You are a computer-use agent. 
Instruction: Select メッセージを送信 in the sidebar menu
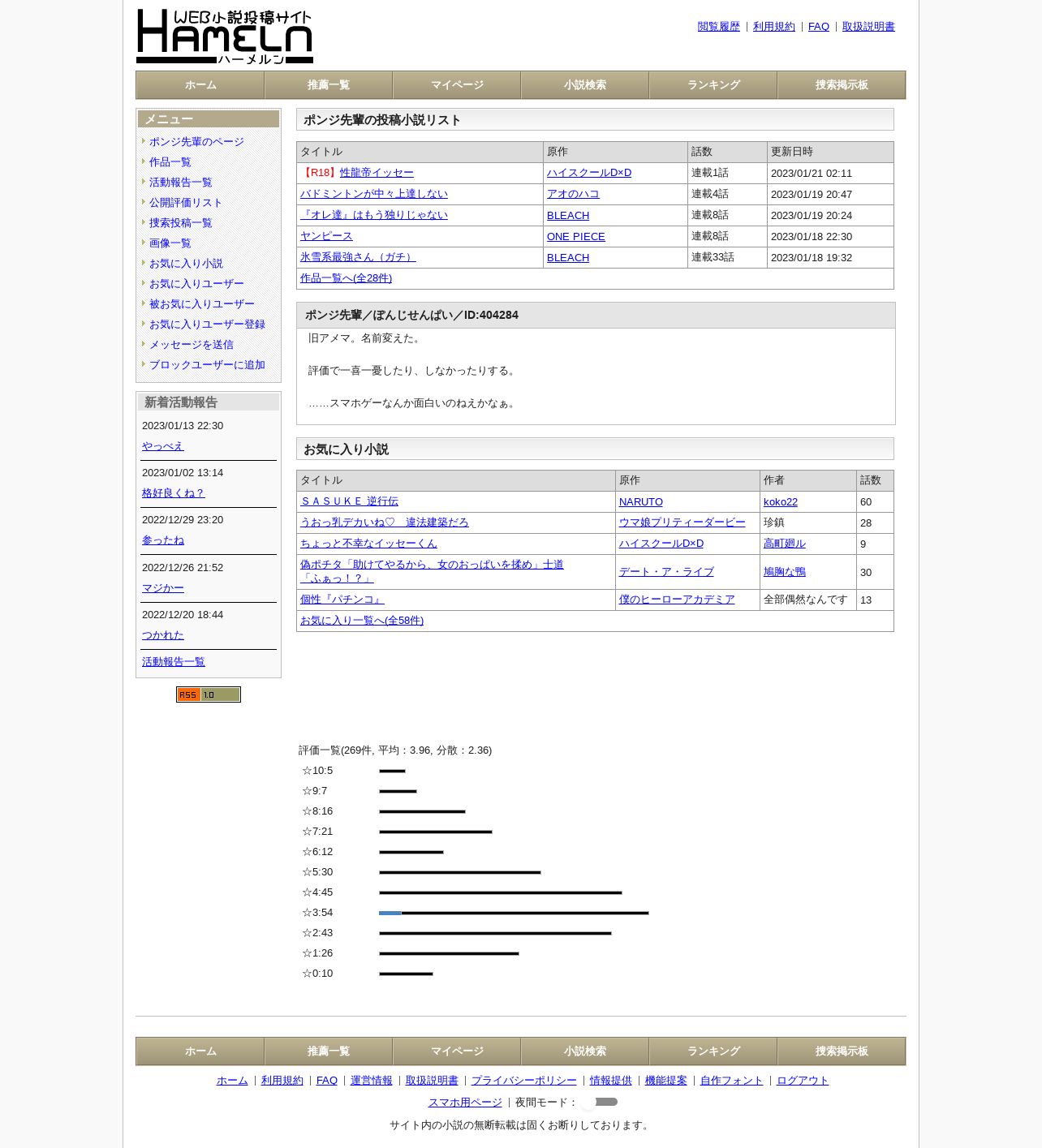tap(192, 345)
